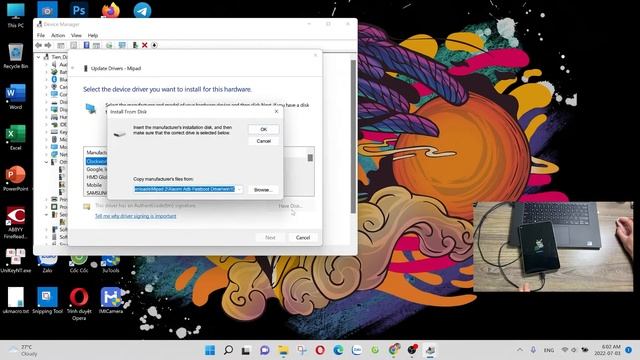
Task: Click the blue Help icon in Device Manager toolbar
Action: pos(87,45)
